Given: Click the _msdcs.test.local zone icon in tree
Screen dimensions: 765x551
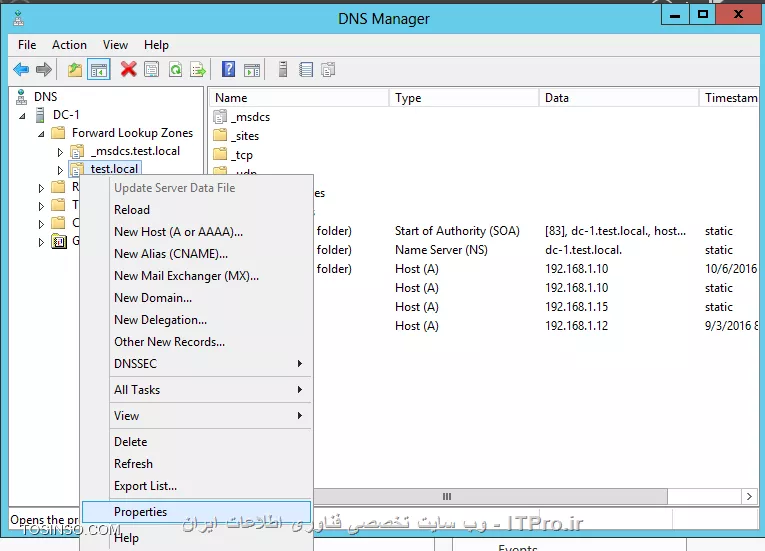Looking at the screenshot, I should 77,151.
